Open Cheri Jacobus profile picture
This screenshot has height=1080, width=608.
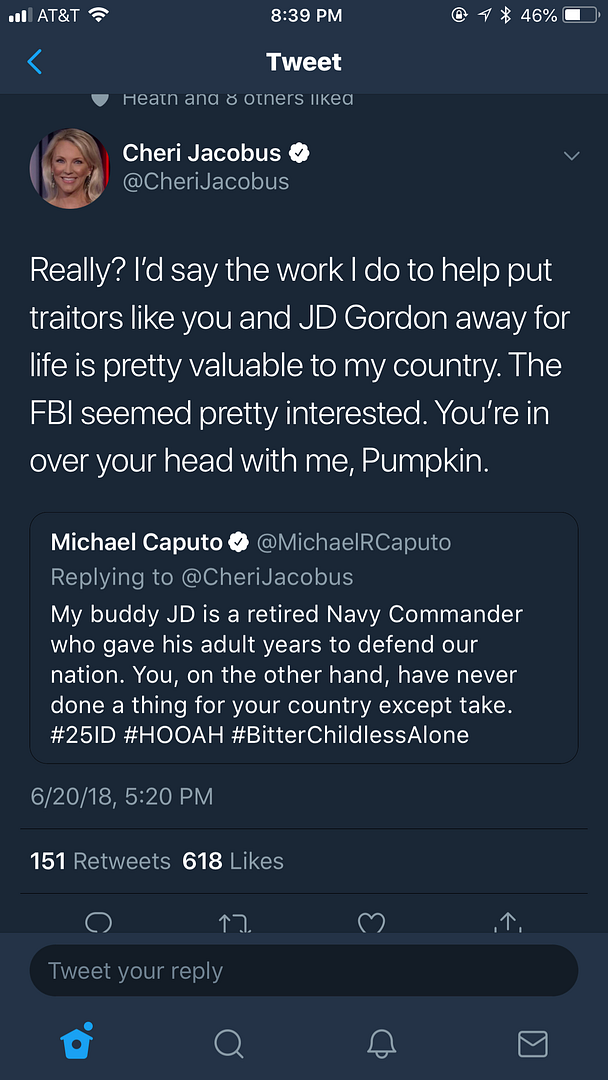click(70, 168)
